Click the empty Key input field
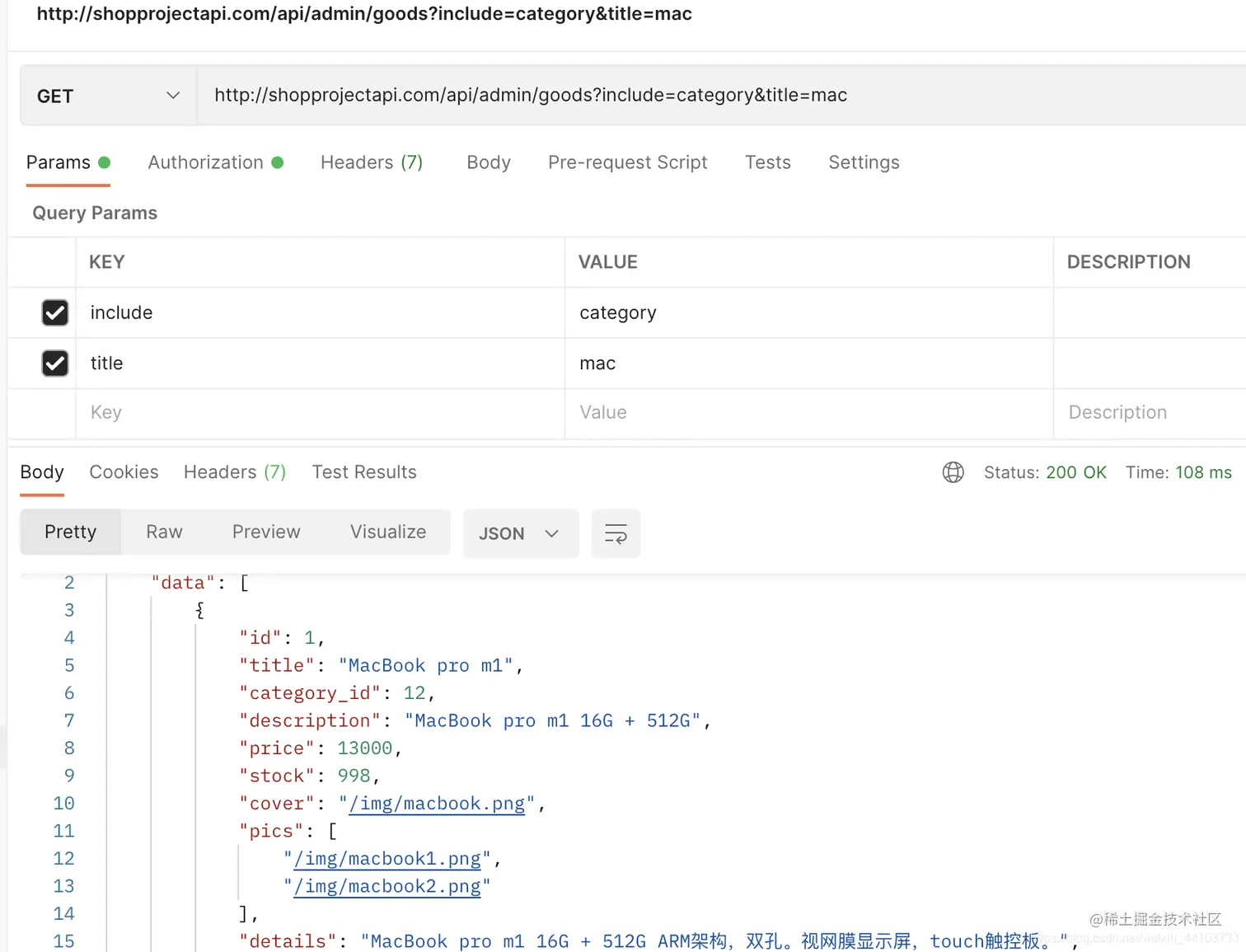This screenshot has height=952, width=1246. coord(321,412)
